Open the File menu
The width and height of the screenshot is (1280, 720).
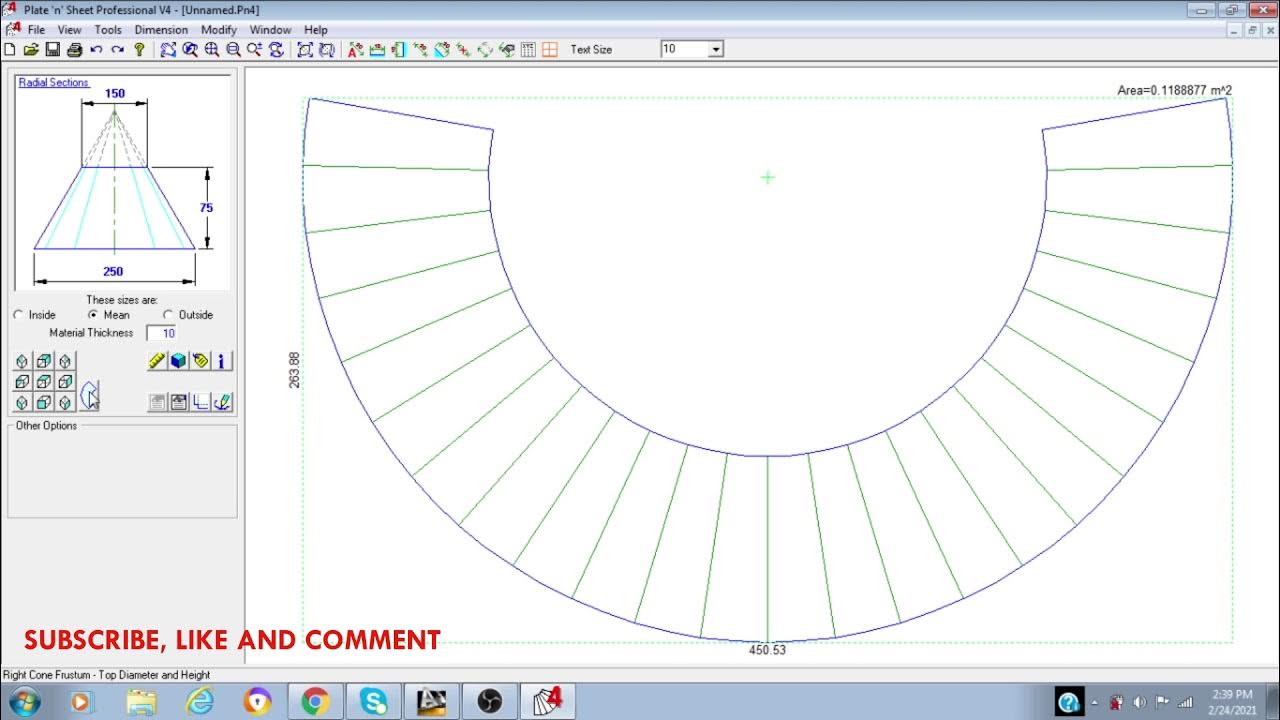click(x=36, y=30)
